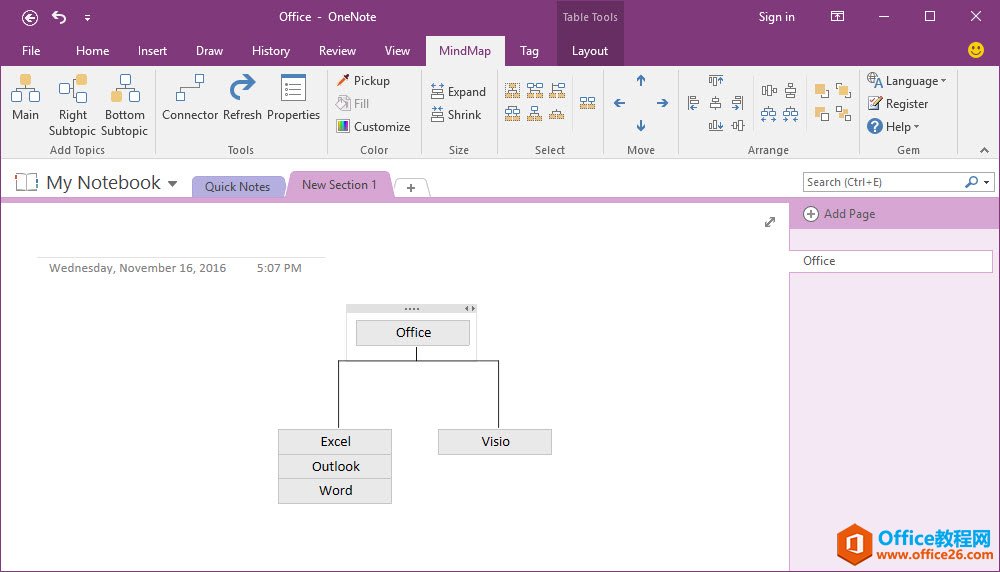Select the Office page in the page list

point(890,261)
